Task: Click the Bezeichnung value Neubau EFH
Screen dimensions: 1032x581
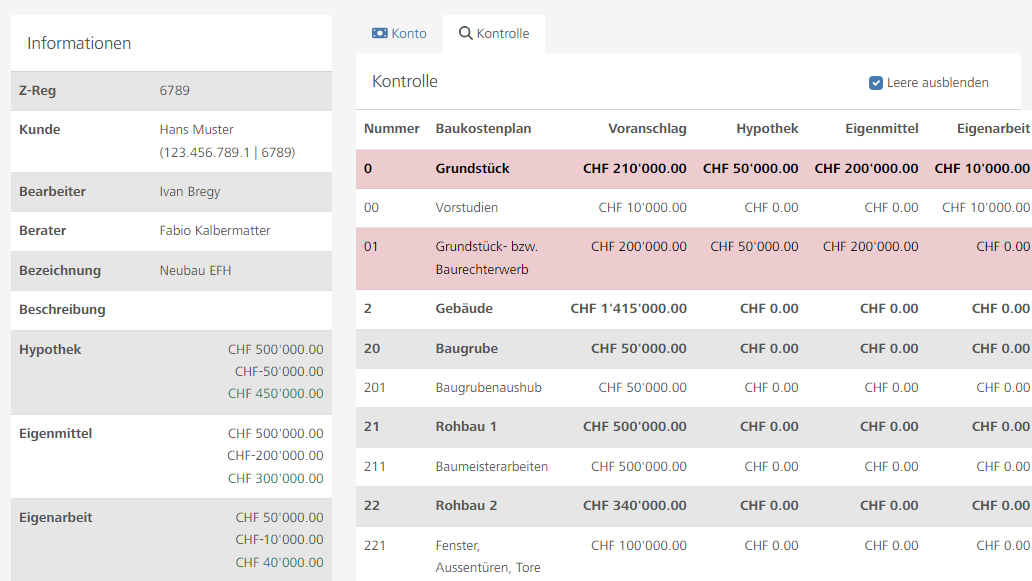Action: (195, 271)
